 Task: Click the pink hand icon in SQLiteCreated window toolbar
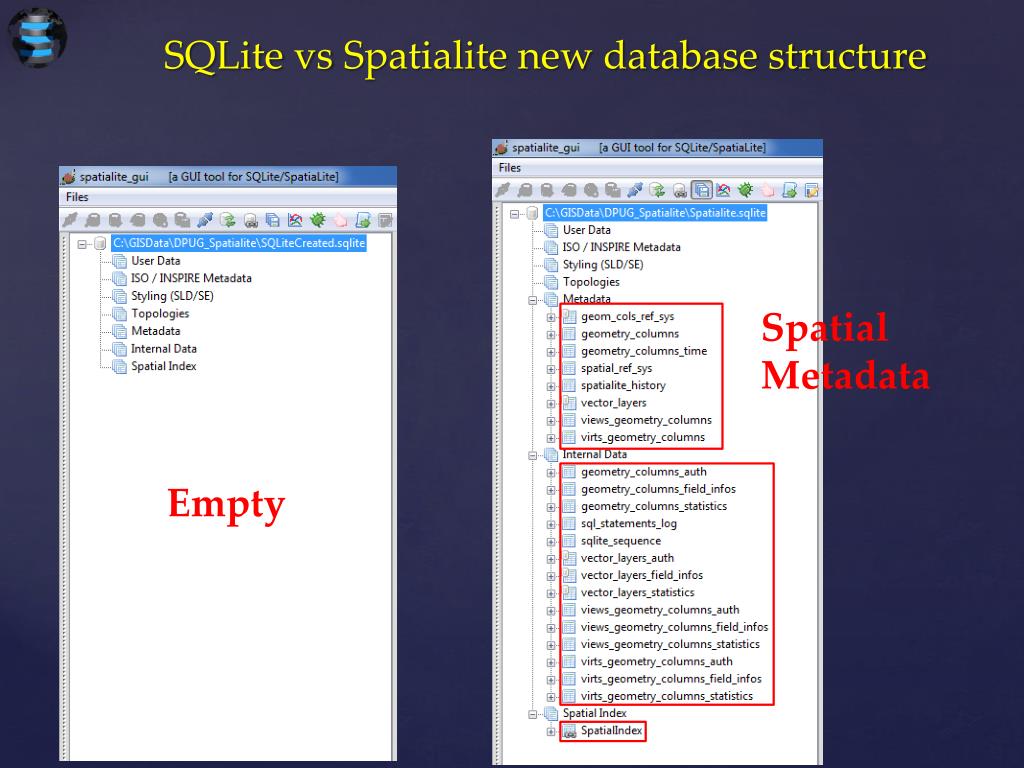(x=340, y=220)
